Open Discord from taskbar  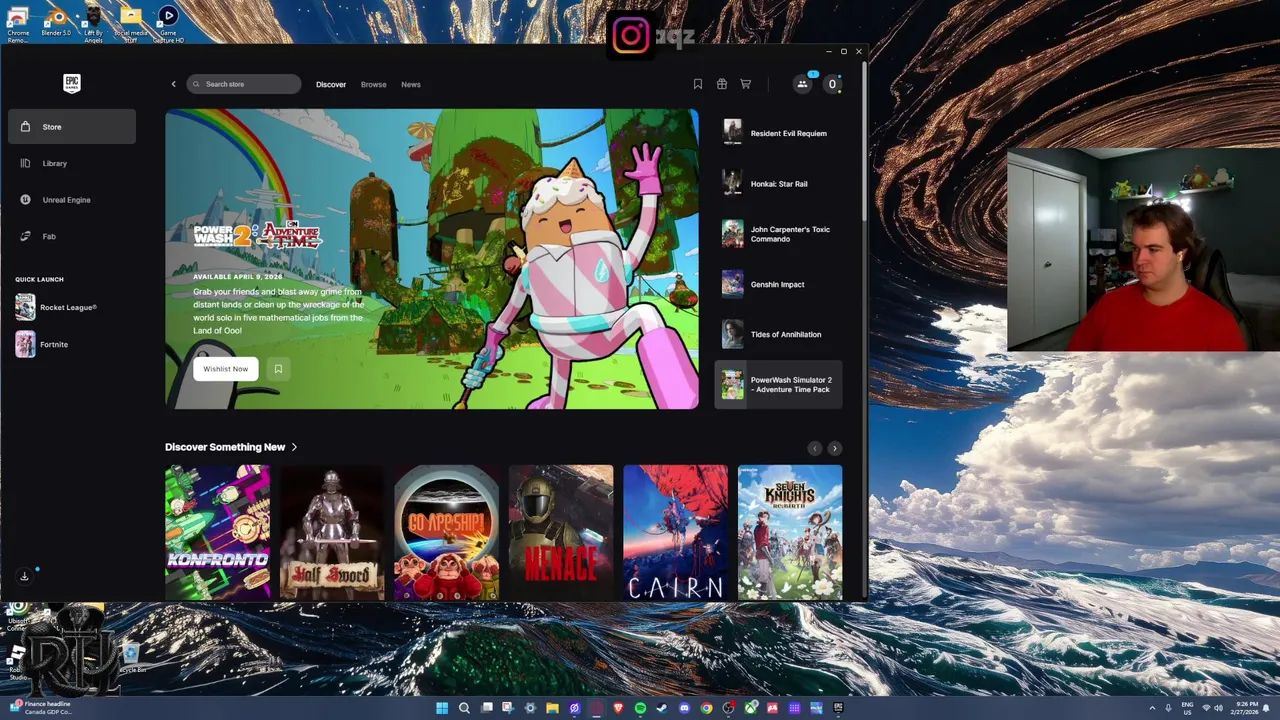tap(684, 708)
